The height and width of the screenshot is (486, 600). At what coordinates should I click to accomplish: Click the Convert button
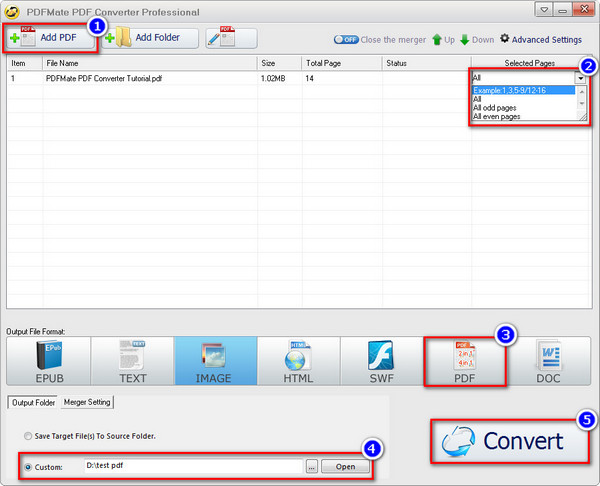coord(510,441)
